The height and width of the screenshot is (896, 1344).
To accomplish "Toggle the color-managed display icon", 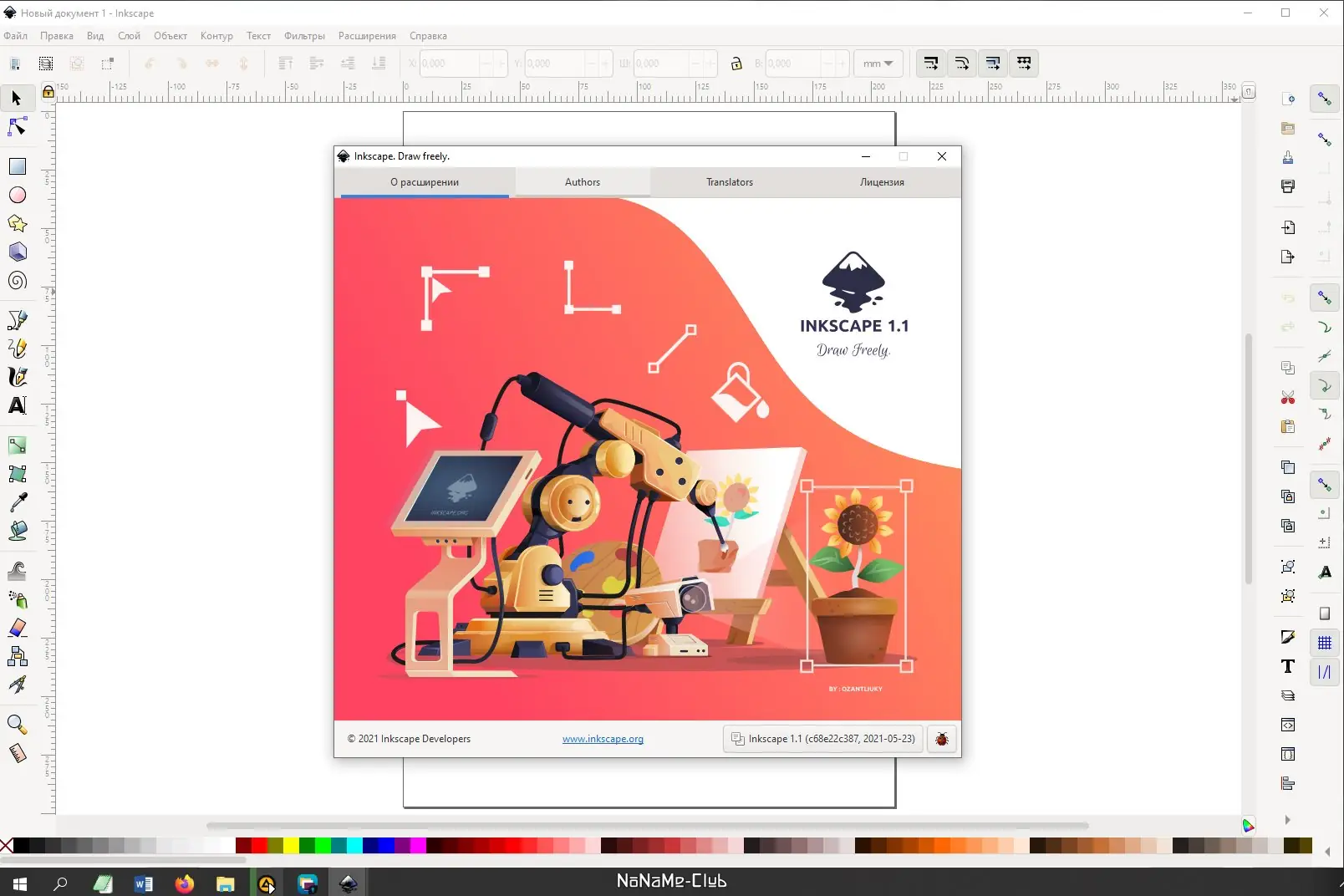I will click(x=1249, y=826).
